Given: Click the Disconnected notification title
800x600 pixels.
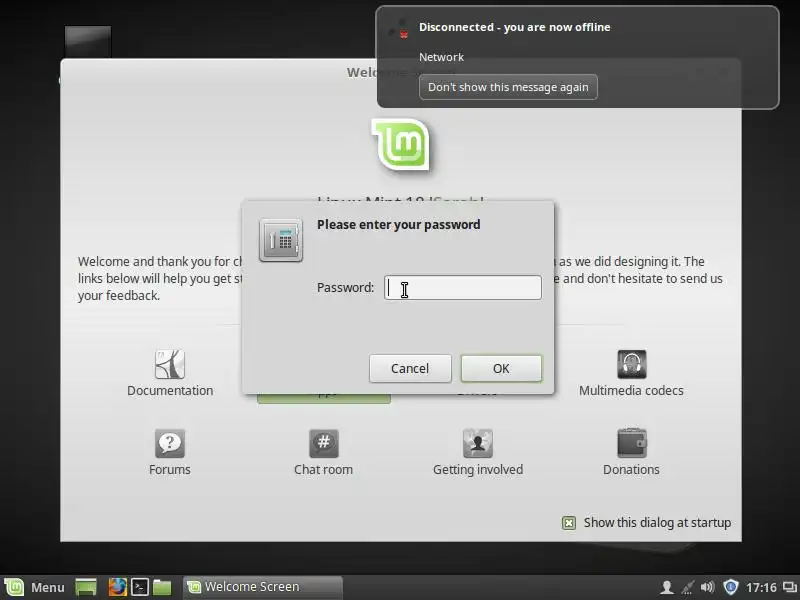Looking at the screenshot, I should [x=514, y=27].
